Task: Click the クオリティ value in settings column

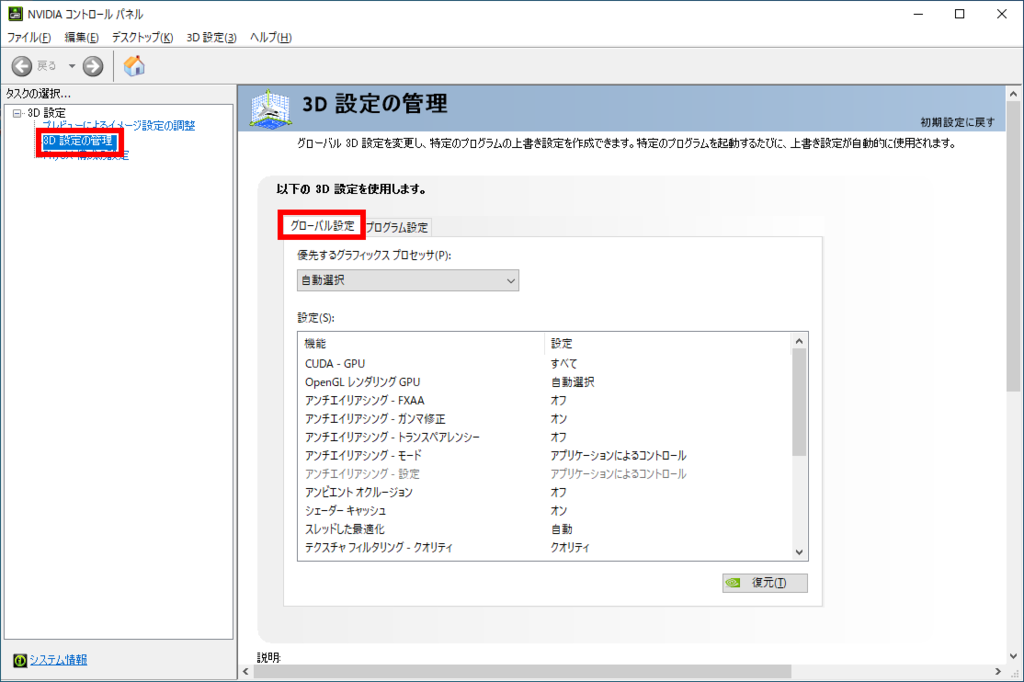Action: tap(570, 547)
